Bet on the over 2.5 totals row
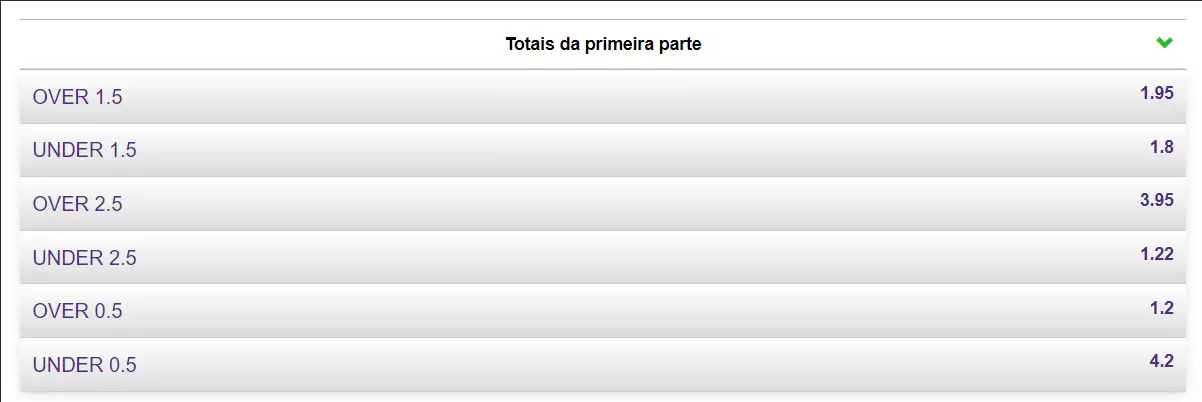This screenshot has width=1202, height=402. pos(600,204)
